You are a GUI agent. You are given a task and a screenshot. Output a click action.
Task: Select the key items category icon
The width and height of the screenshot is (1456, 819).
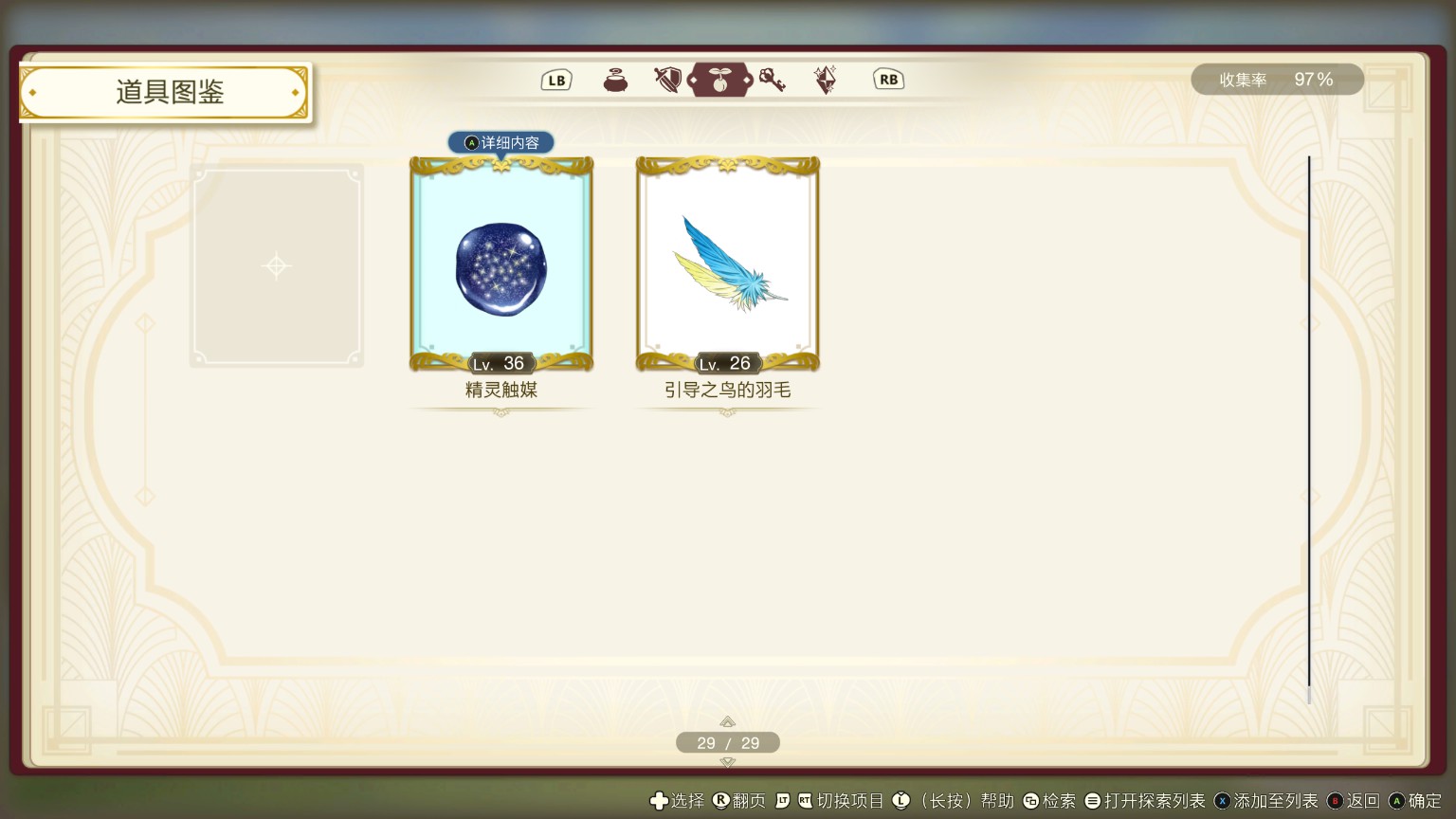tap(773, 81)
